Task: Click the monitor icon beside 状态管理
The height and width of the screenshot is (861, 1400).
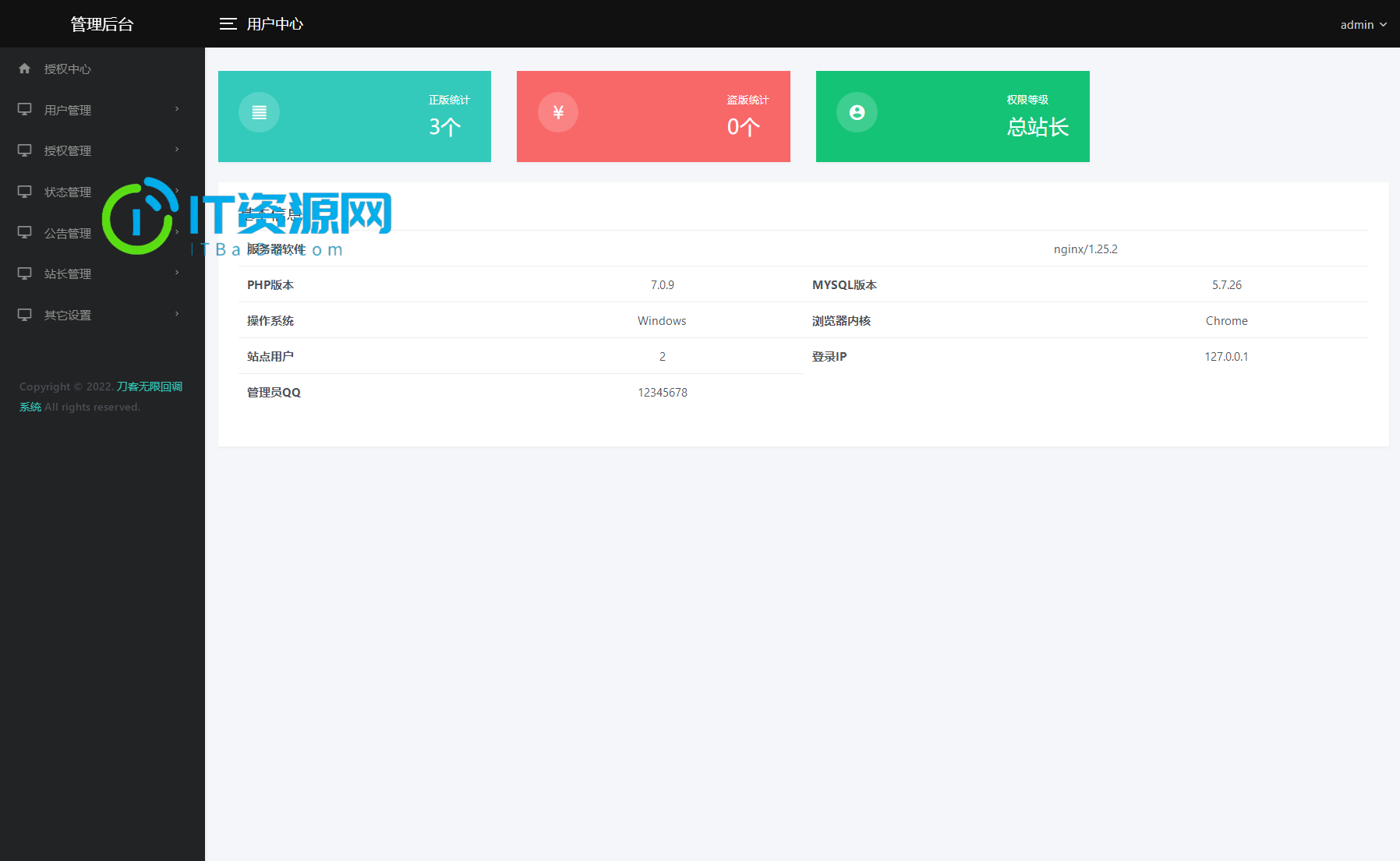Action: tap(25, 191)
